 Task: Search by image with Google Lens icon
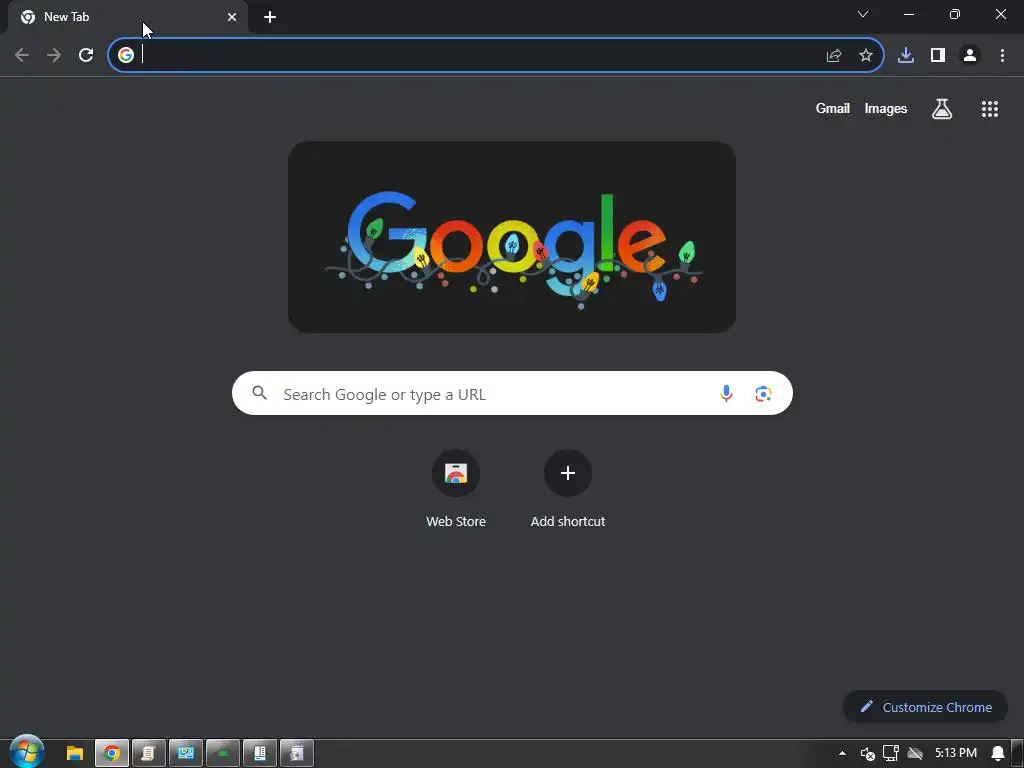pos(763,394)
